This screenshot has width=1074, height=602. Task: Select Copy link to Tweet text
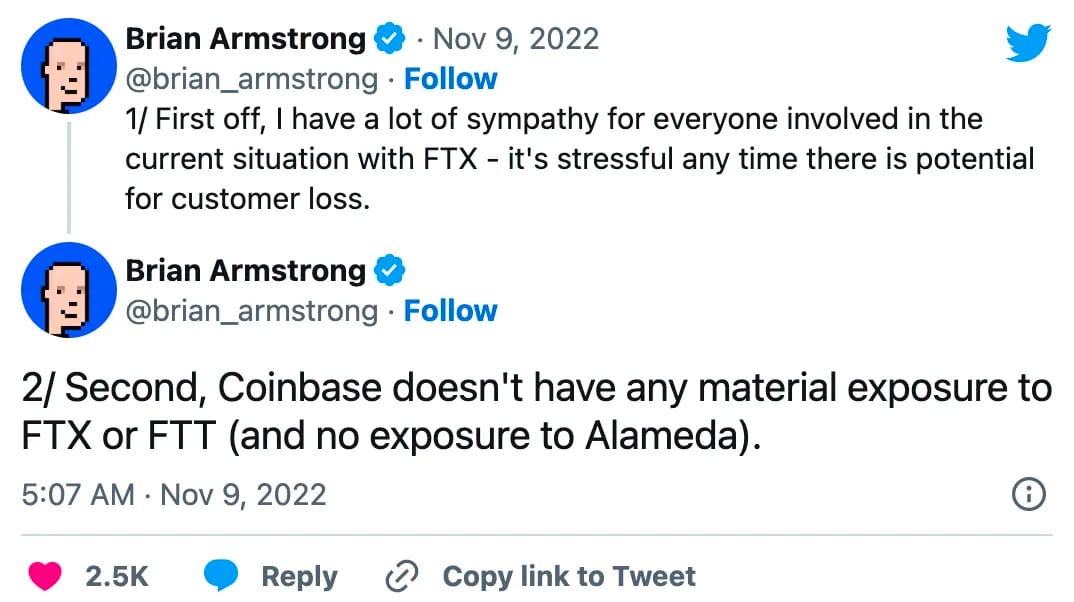coord(568,577)
